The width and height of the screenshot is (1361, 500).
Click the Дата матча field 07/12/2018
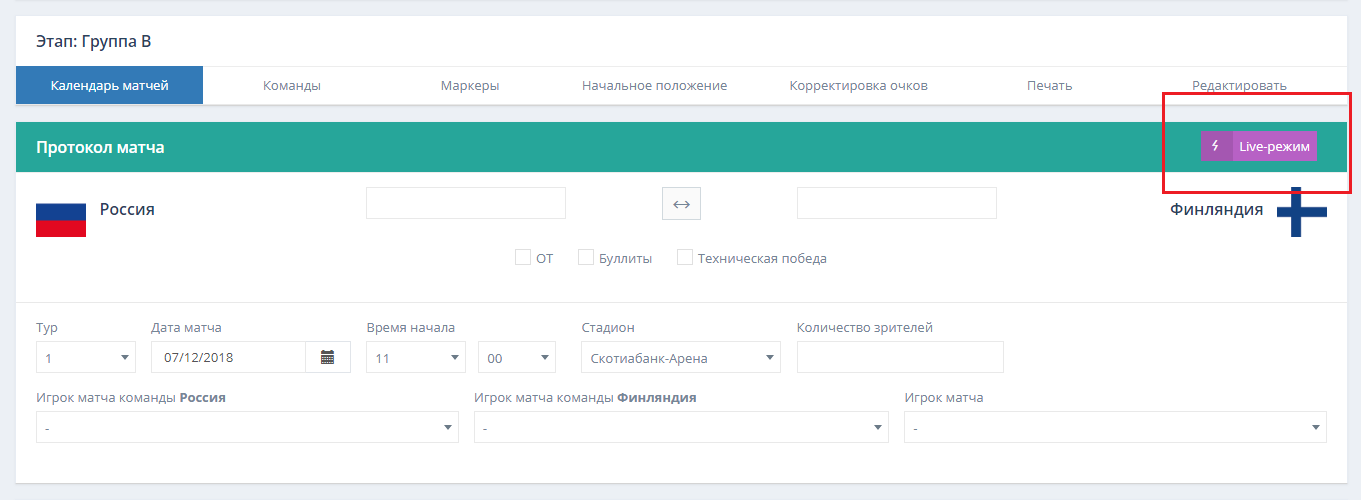pos(229,357)
